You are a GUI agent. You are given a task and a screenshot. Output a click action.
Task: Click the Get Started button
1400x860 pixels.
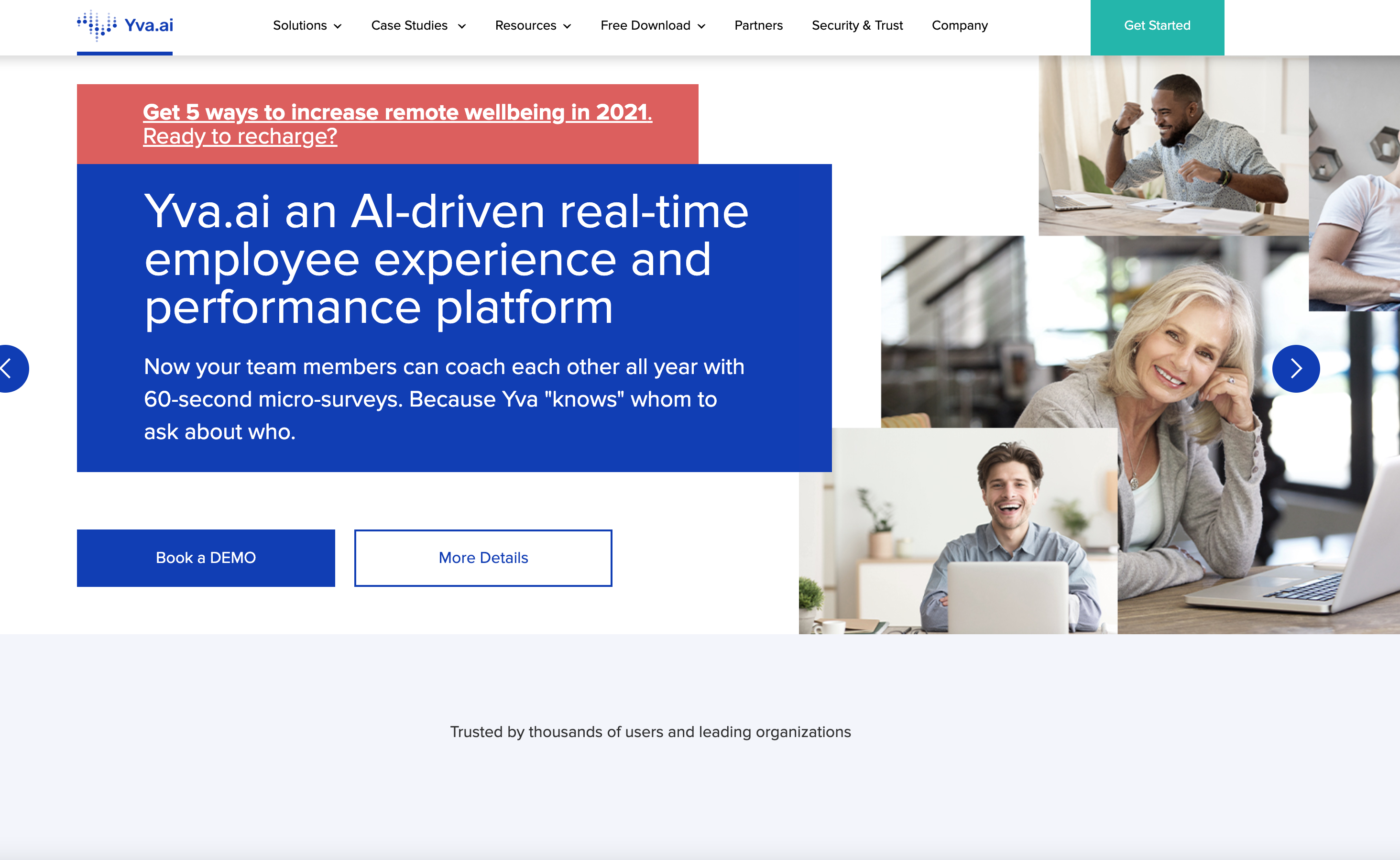tap(1157, 27)
